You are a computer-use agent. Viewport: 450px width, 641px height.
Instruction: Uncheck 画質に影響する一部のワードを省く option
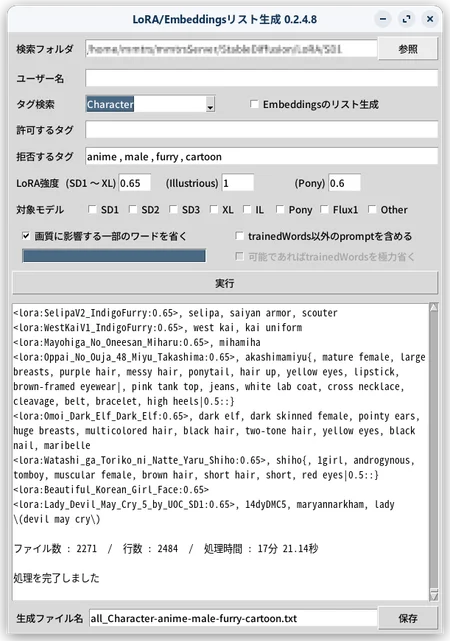point(26,236)
